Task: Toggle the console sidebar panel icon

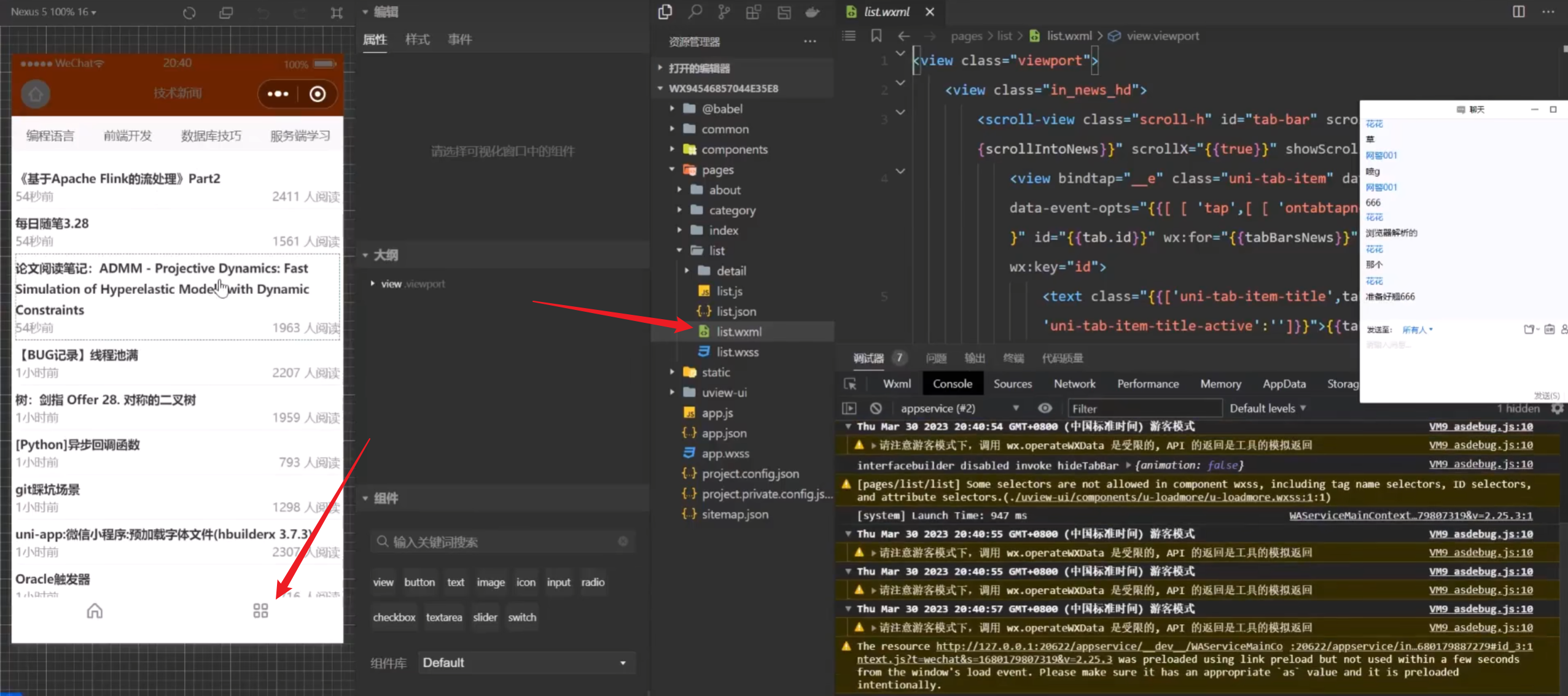Action: [849, 408]
